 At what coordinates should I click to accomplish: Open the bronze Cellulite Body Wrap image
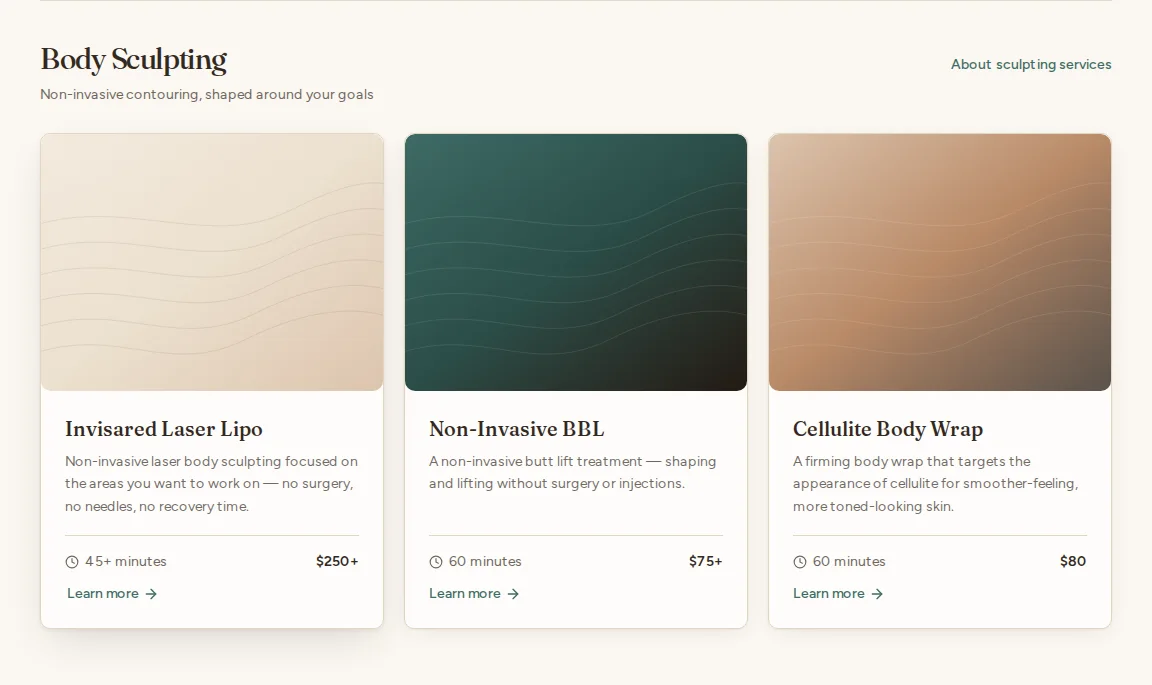point(940,262)
